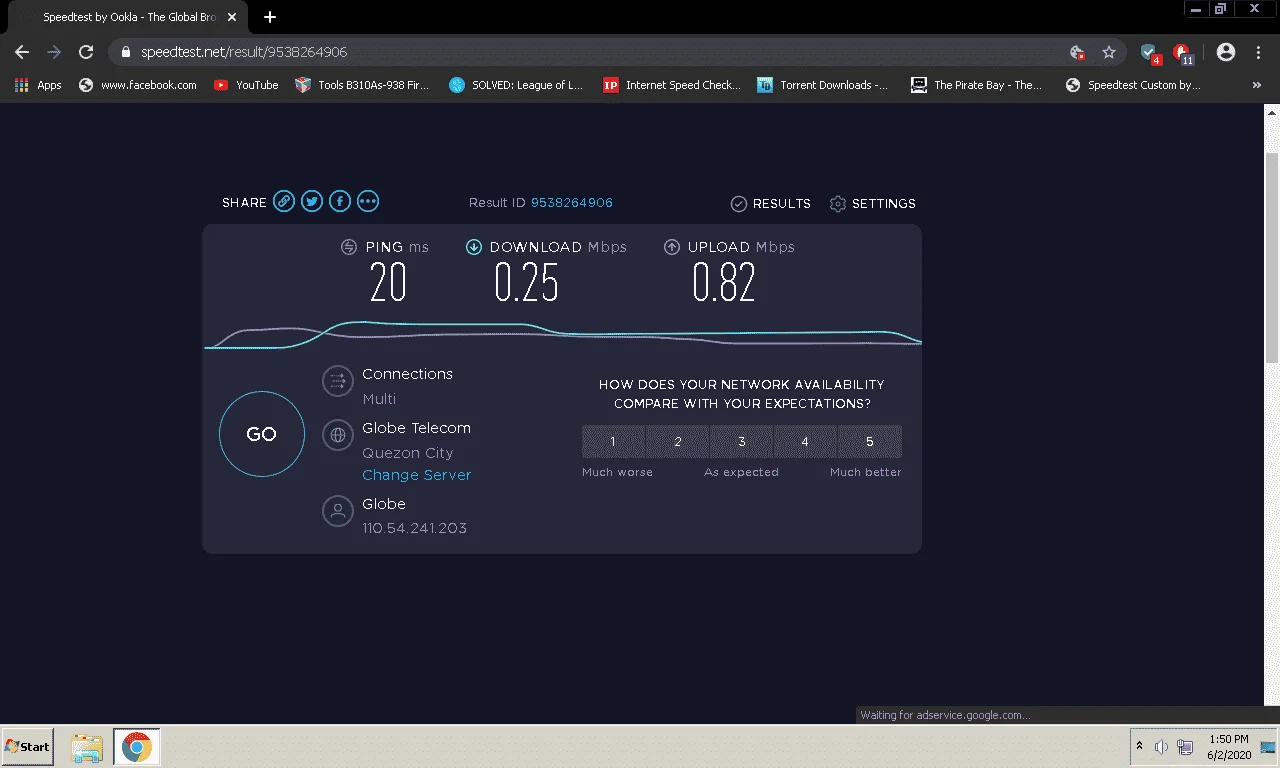Click the ping icon
The width and height of the screenshot is (1280, 768).
tap(349, 247)
